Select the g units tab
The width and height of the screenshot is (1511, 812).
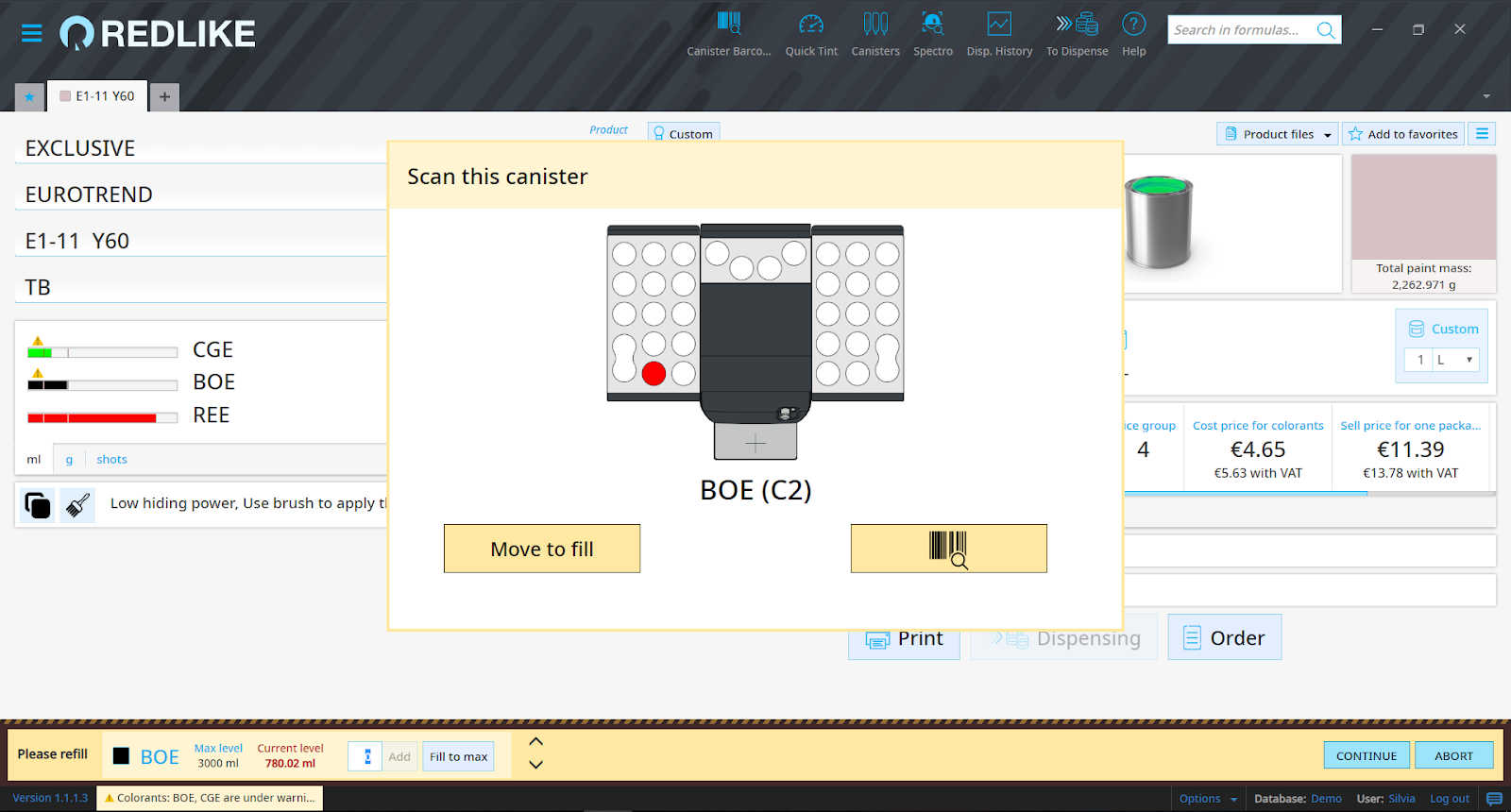69,460
